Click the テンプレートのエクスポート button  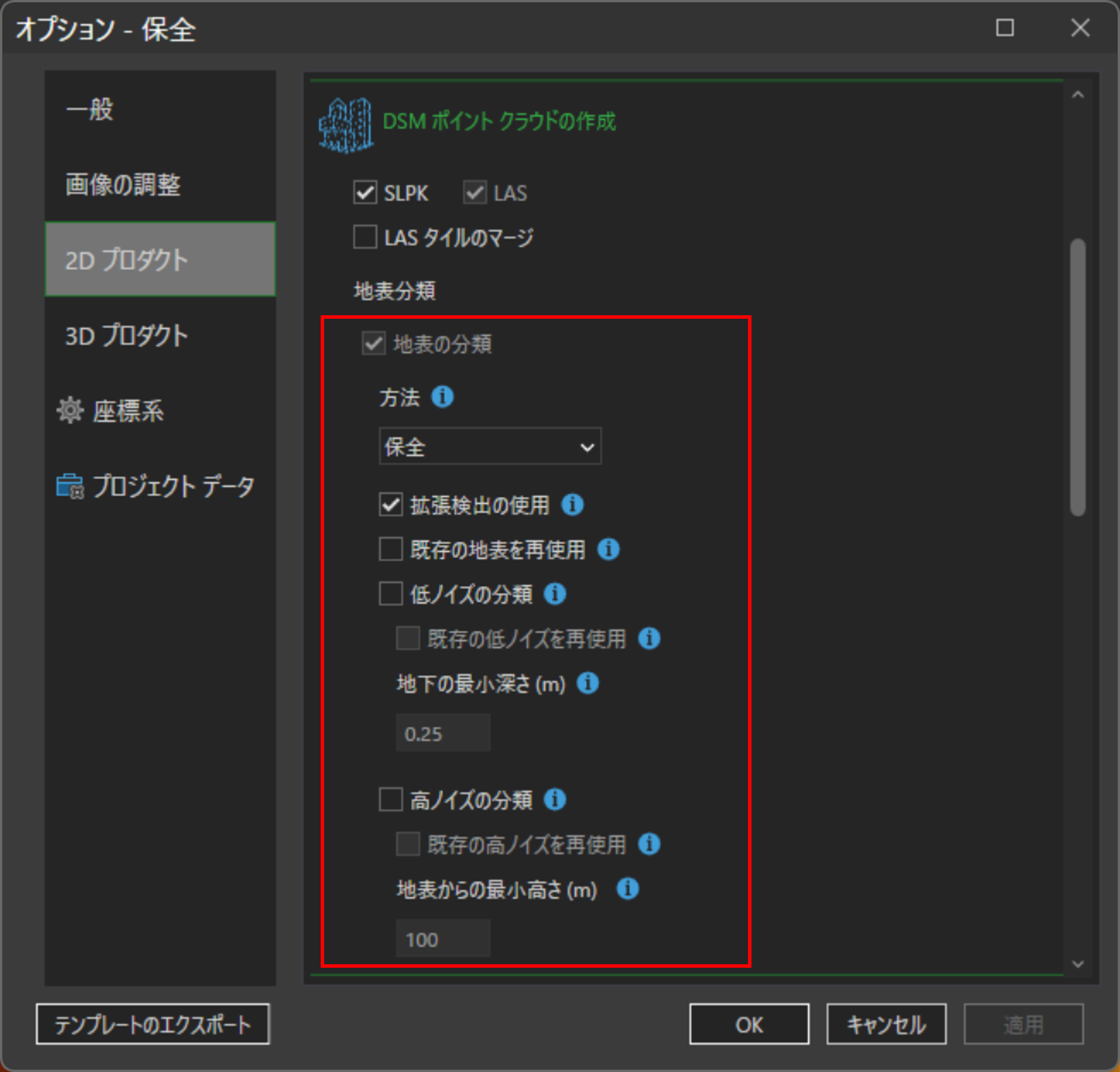(153, 1024)
